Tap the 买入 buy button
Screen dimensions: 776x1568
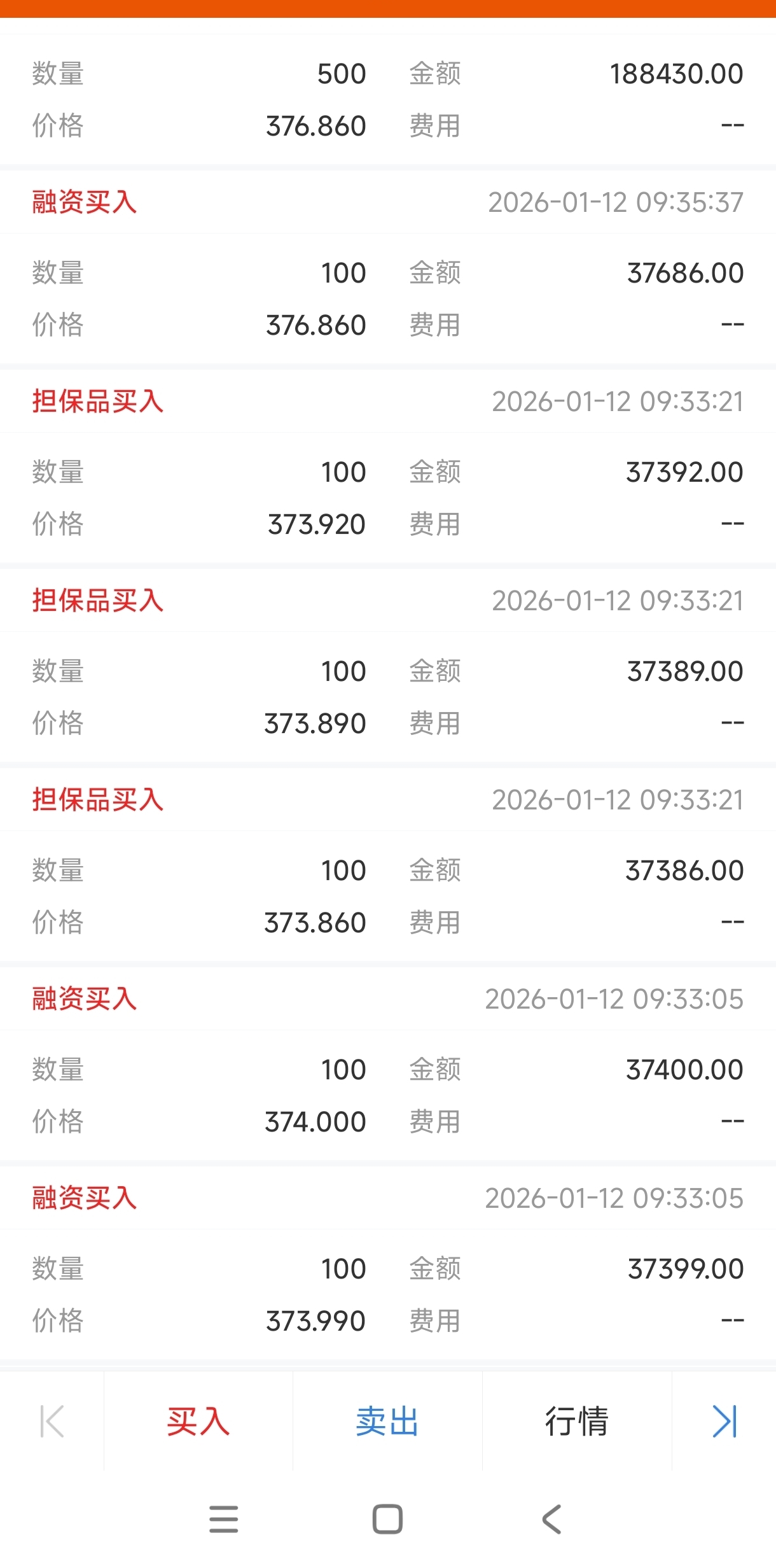pyautogui.click(x=198, y=1422)
